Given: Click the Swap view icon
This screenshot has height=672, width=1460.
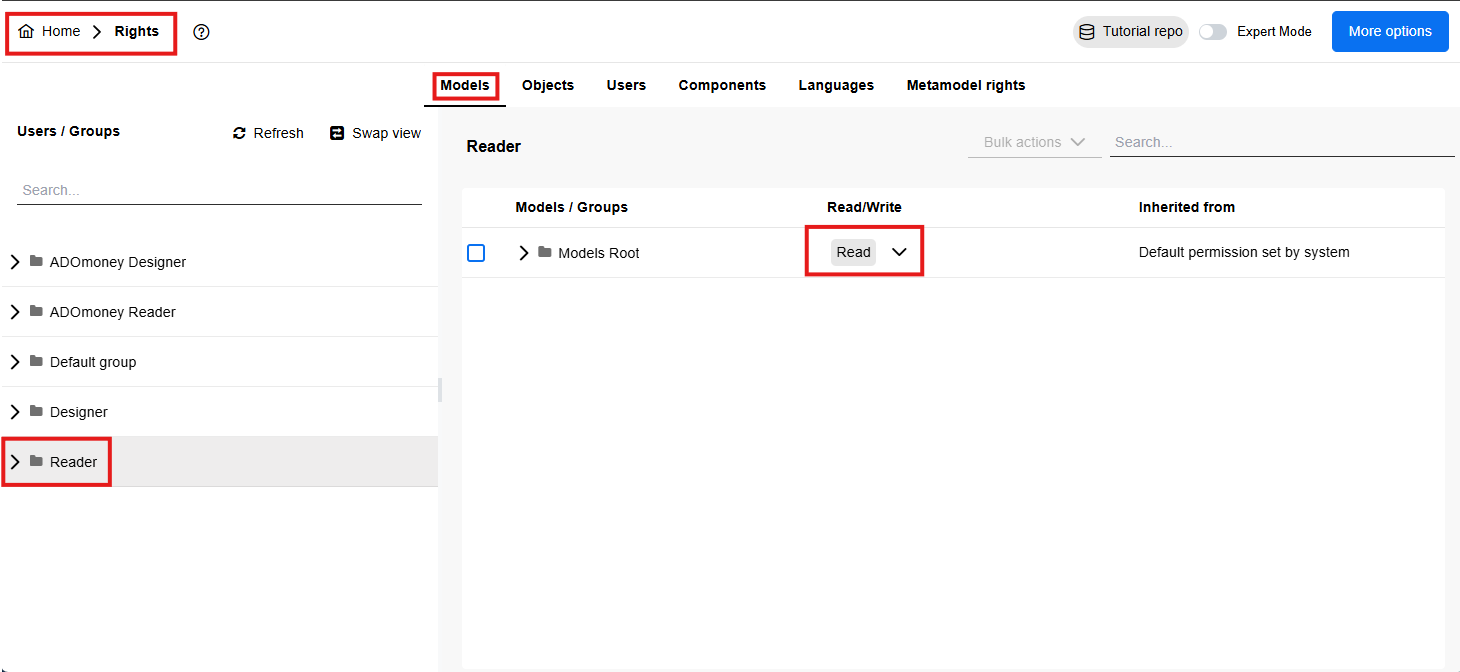Looking at the screenshot, I should [x=337, y=133].
